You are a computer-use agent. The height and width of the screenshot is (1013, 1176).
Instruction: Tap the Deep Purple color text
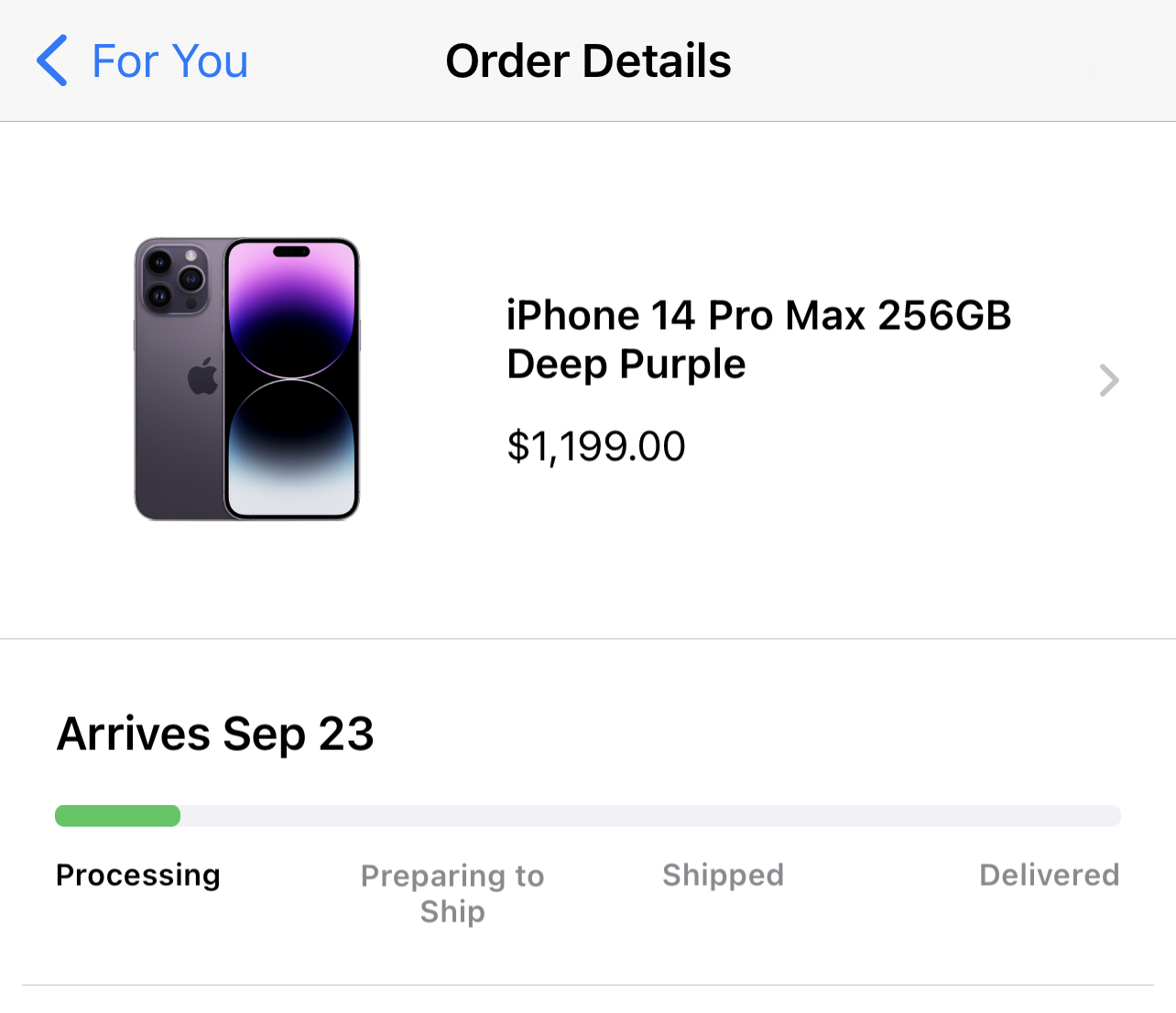tap(626, 365)
